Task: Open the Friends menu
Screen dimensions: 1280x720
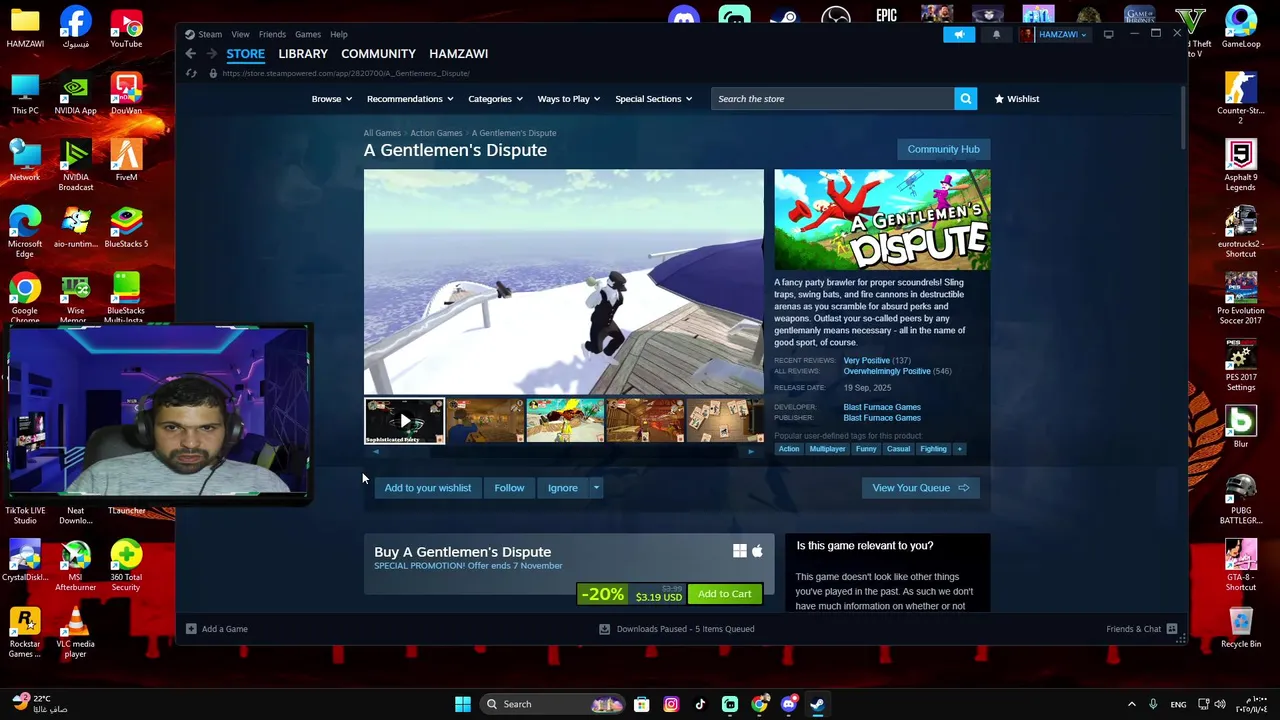Action: (272, 34)
